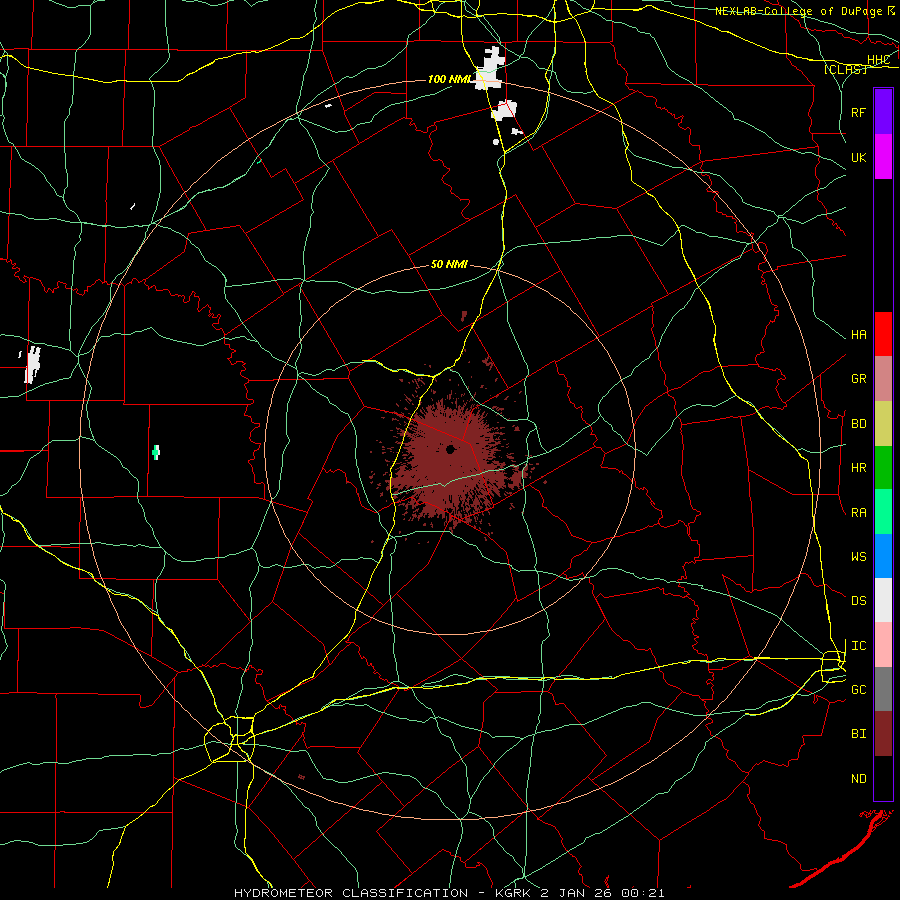Click the "BD" legend label
The image size is (900, 900).
[859, 424]
